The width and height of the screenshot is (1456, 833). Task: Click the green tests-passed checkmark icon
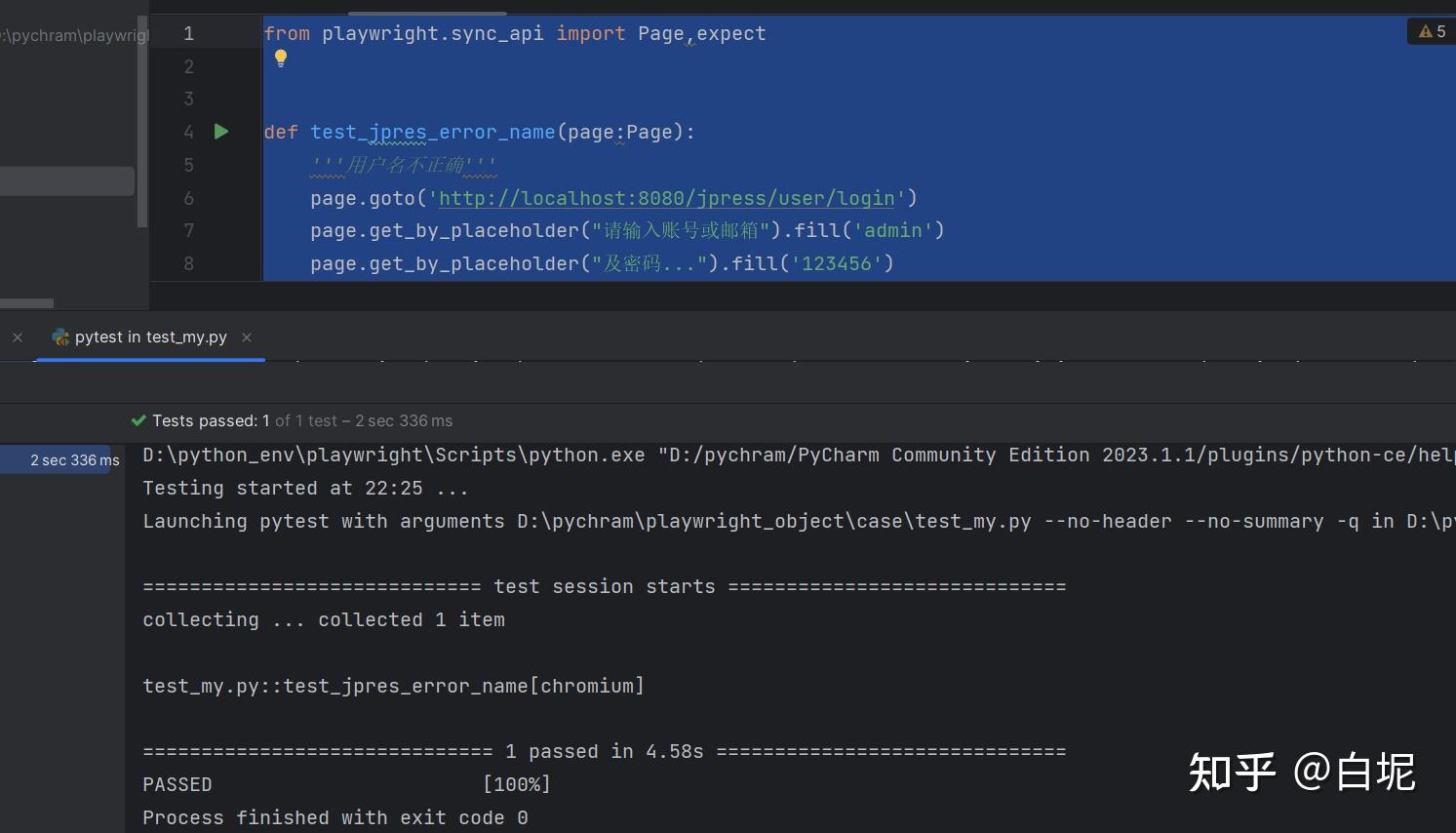[x=138, y=420]
